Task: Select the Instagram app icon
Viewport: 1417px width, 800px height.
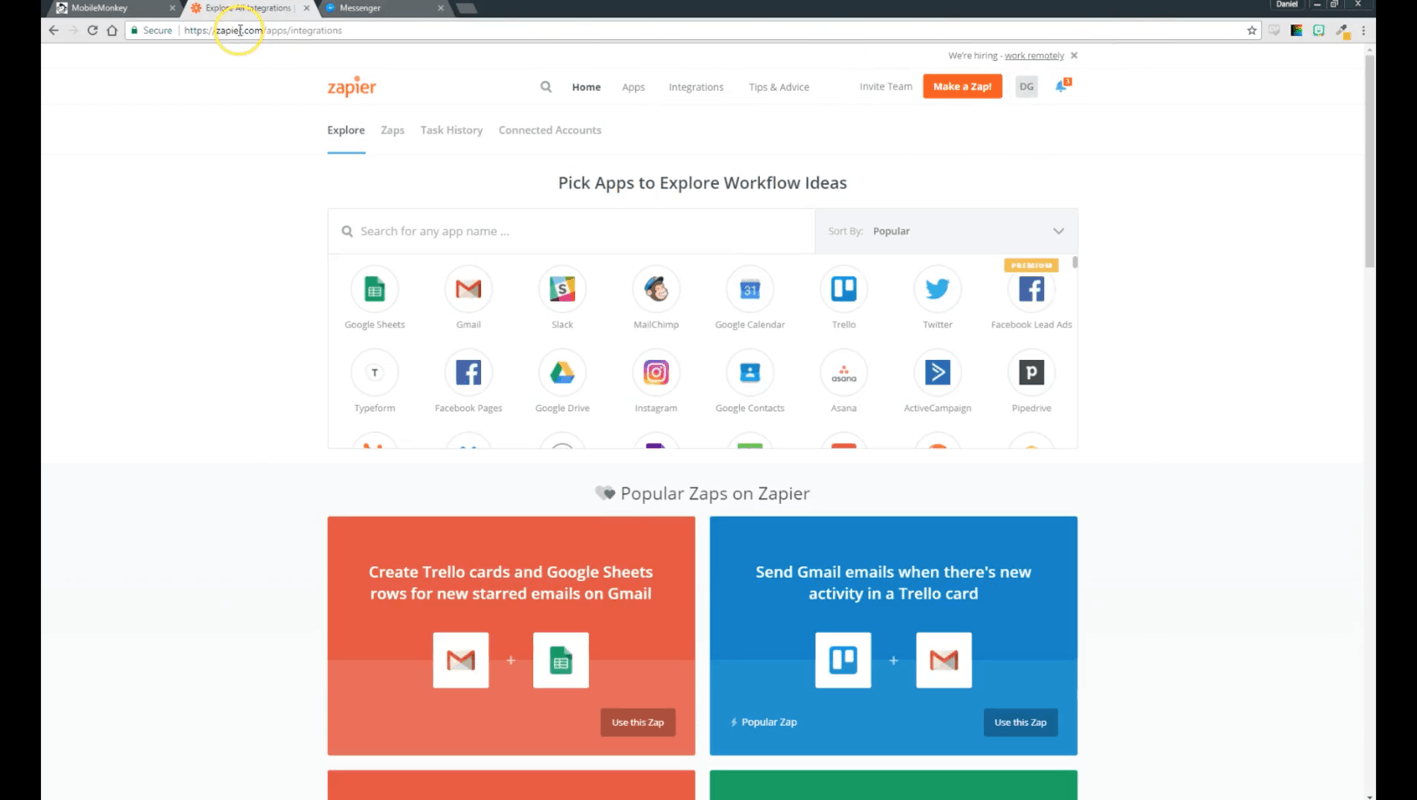Action: 656,372
